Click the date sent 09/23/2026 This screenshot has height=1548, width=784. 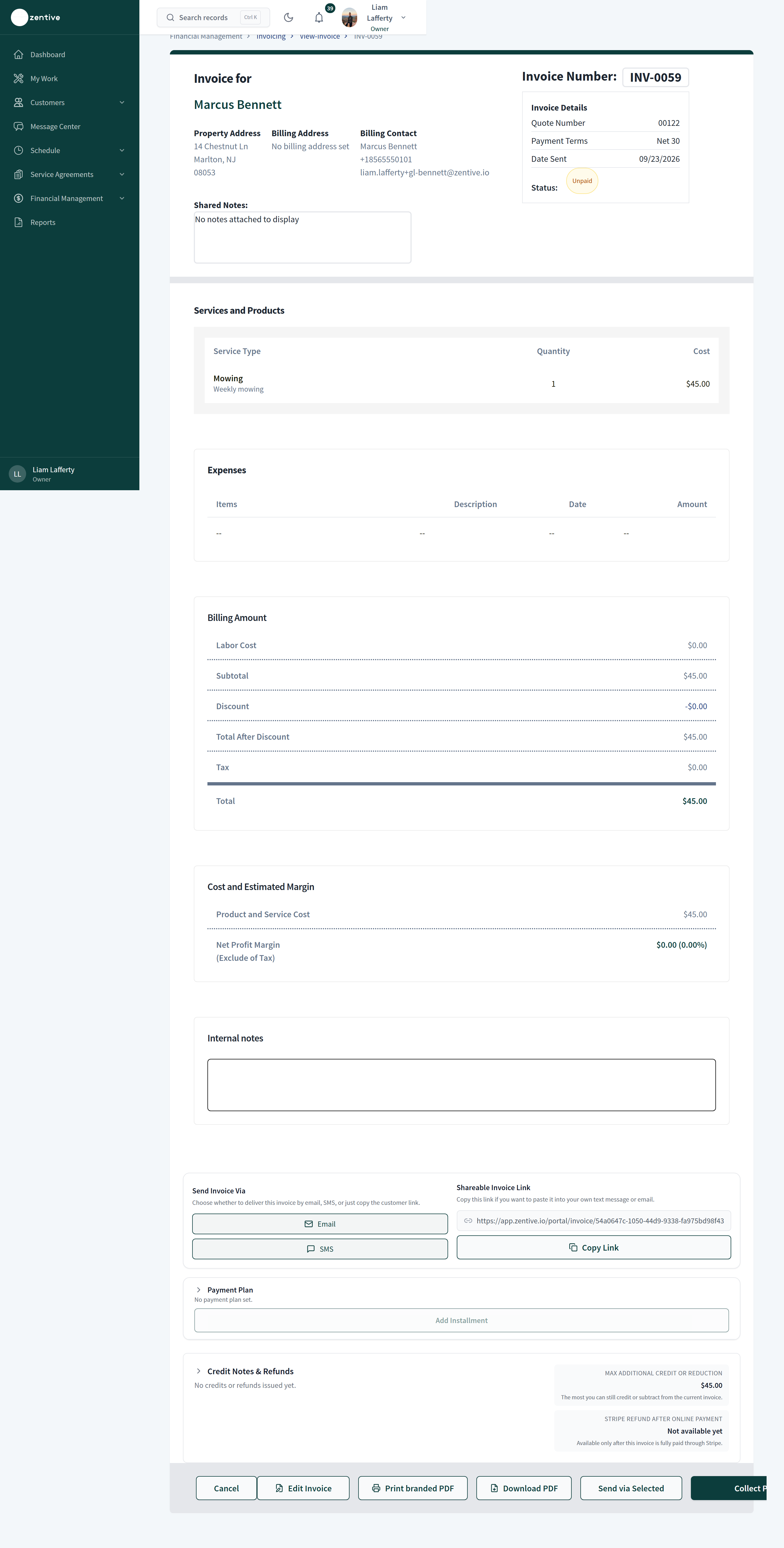point(659,159)
